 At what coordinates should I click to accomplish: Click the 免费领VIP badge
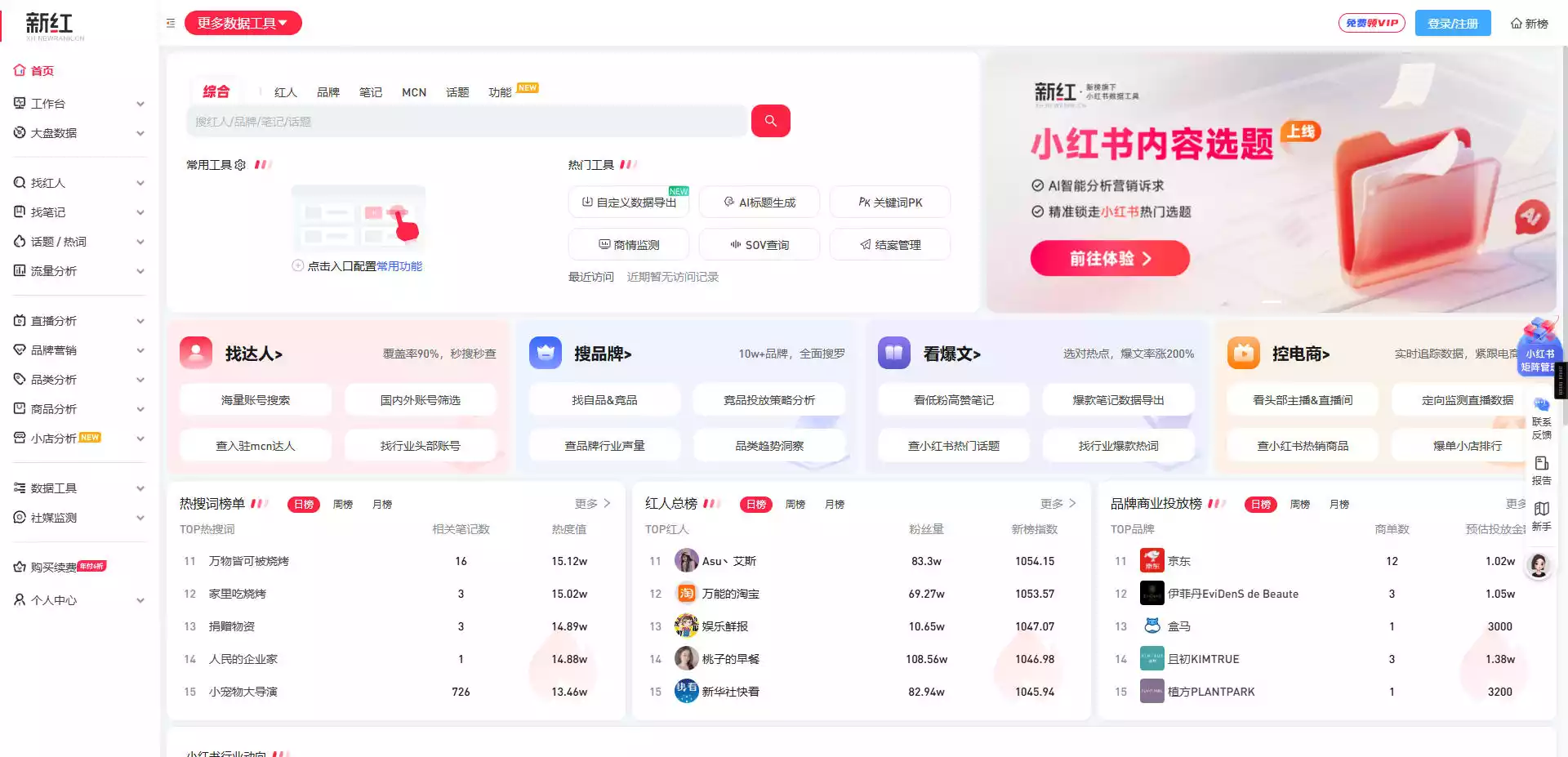(x=1372, y=23)
